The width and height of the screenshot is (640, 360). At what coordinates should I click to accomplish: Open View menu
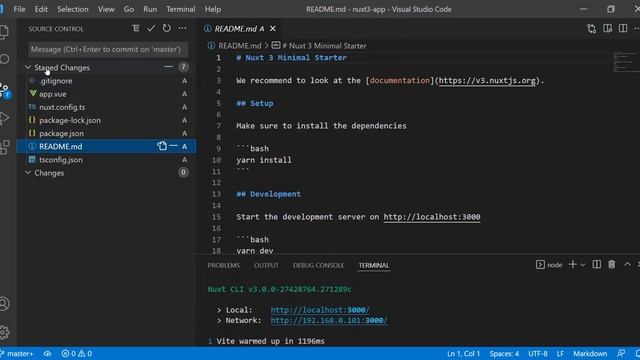[106, 9]
